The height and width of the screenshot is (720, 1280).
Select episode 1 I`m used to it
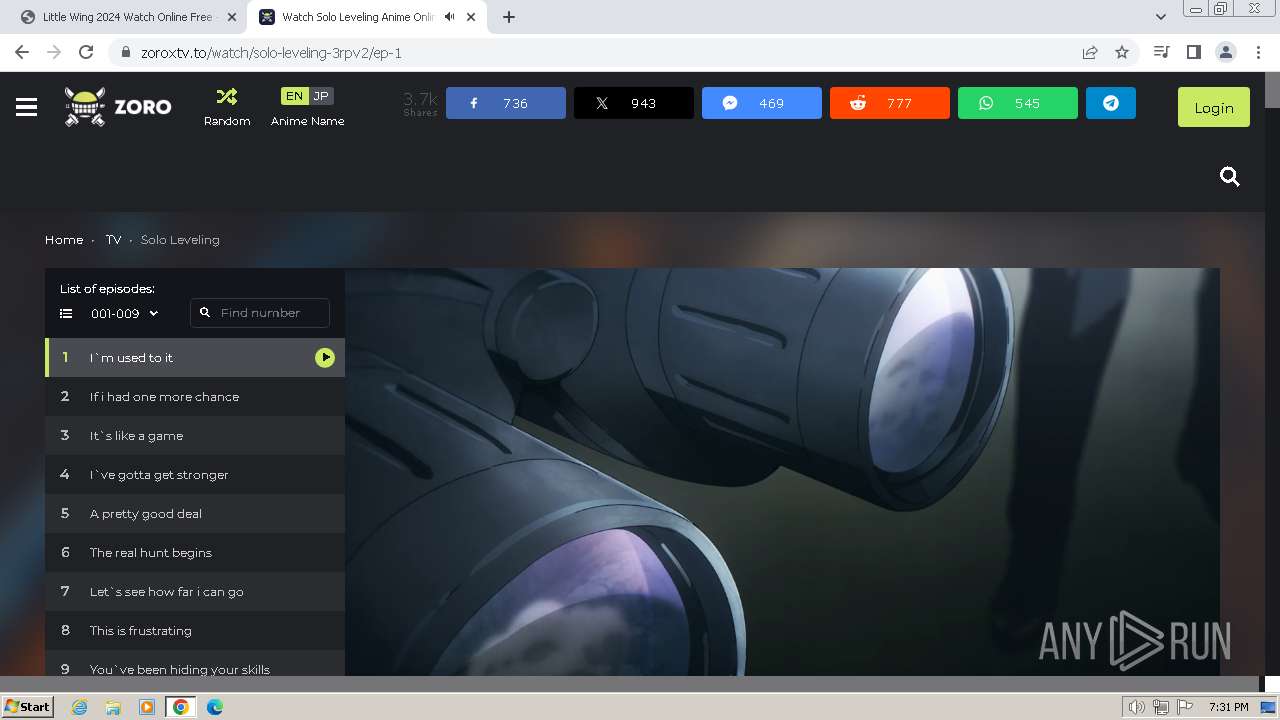[195, 357]
